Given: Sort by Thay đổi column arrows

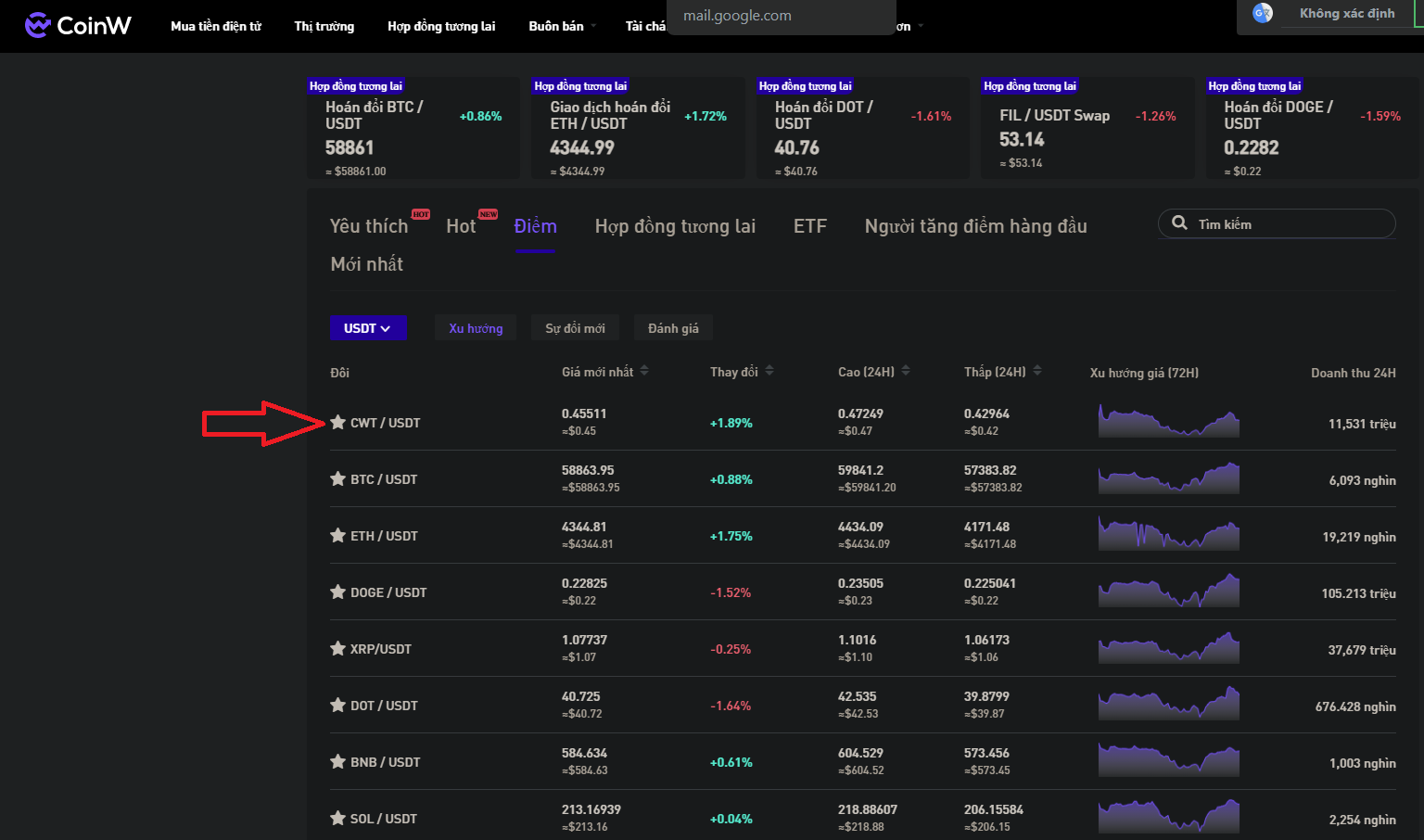Looking at the screenshot, I should pos(769,371).
